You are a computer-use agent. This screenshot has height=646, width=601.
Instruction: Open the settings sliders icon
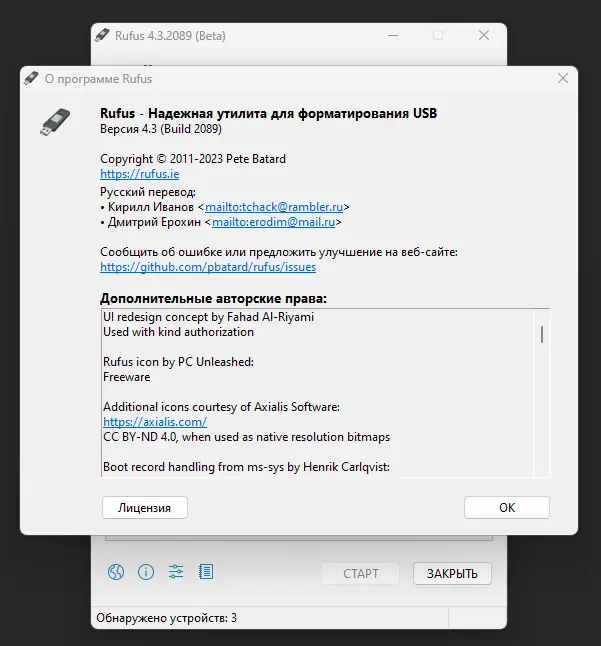tap(176, 572)
